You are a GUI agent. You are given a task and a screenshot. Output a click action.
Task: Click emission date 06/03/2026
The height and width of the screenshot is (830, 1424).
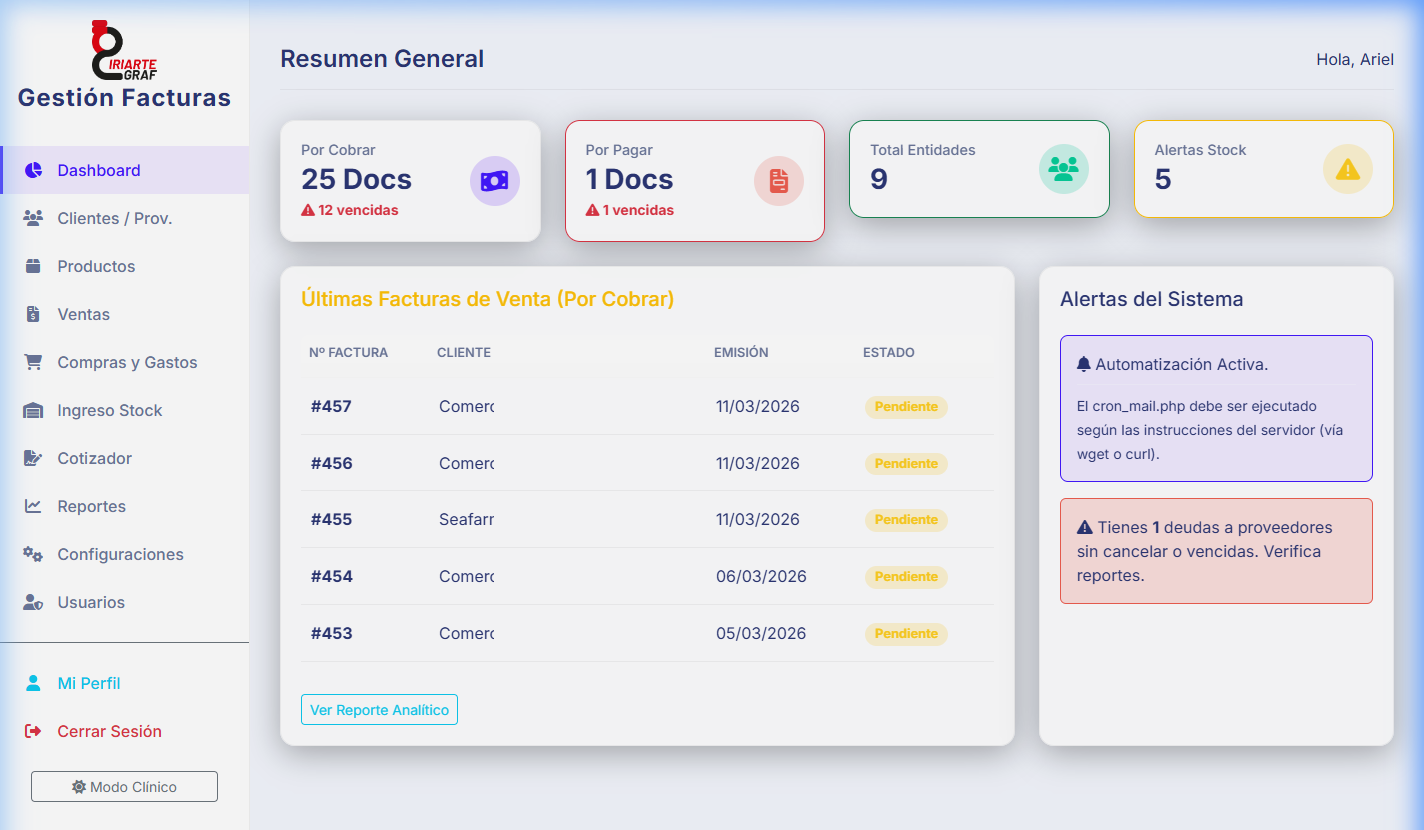[x=761, y=576]
